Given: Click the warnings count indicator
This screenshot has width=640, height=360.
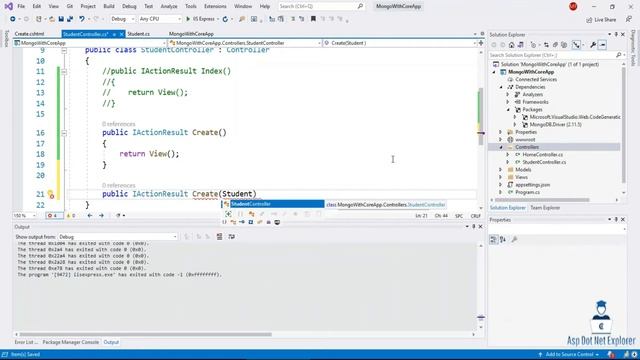Looking at the screenshot, I should 71,216.
